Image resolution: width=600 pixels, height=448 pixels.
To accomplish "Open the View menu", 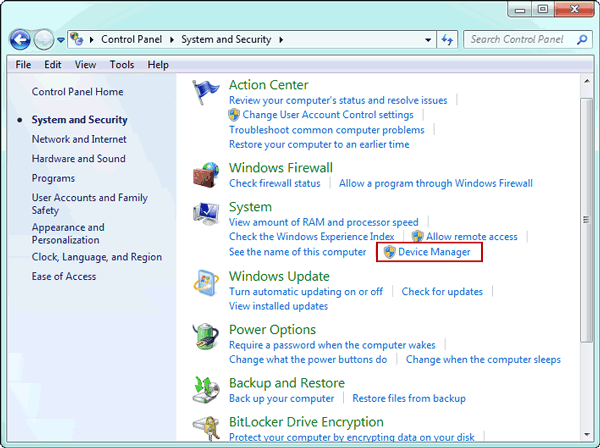I will click(x=85, y=65).
